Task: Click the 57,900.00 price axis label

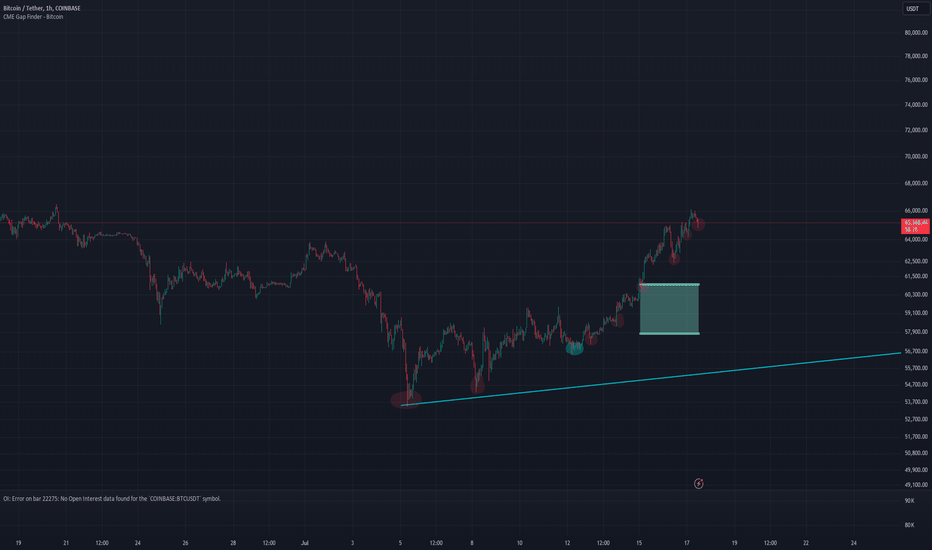Action: coord(916,332)
